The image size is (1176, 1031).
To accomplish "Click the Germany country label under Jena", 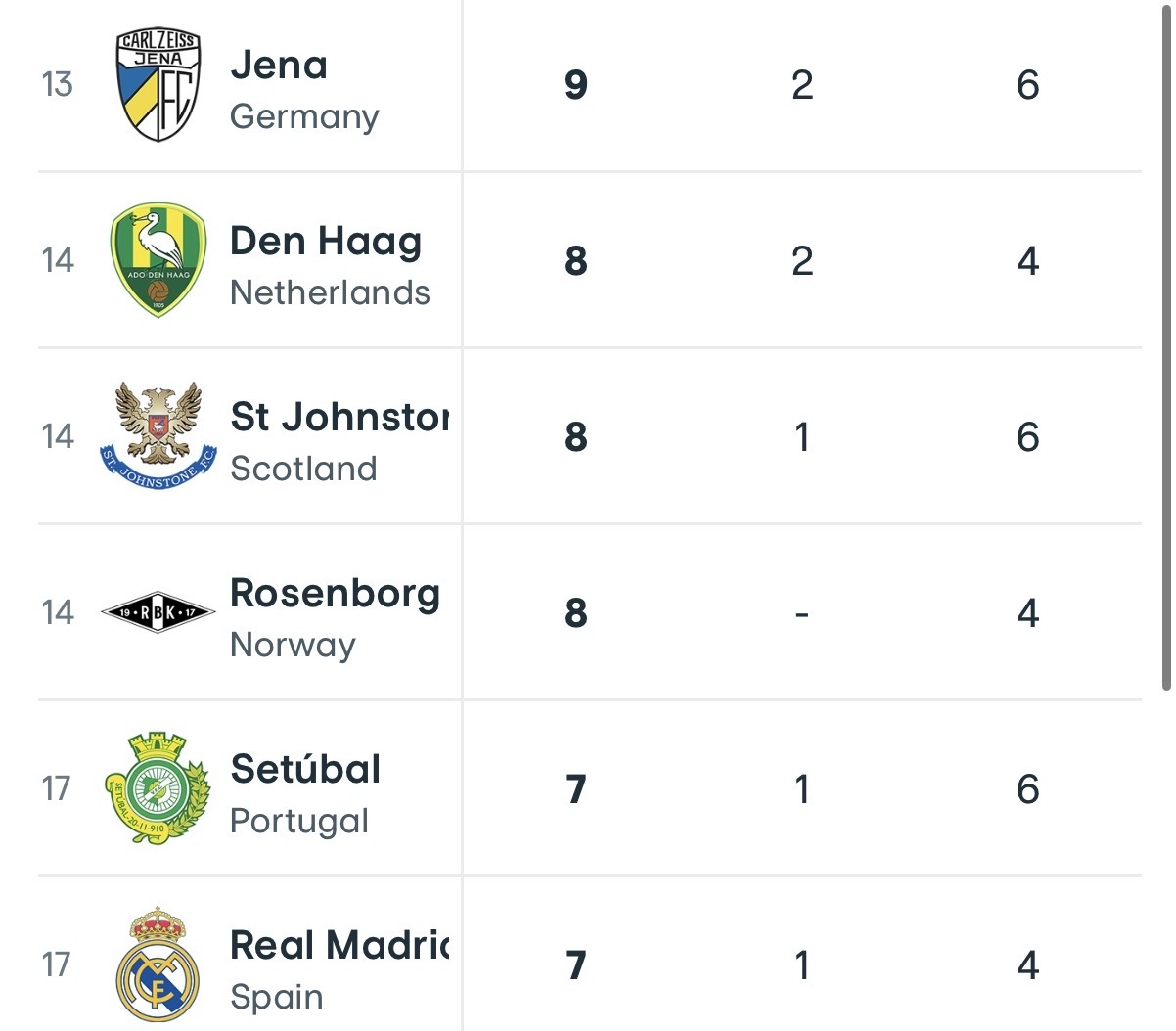I will pos(304,117).
